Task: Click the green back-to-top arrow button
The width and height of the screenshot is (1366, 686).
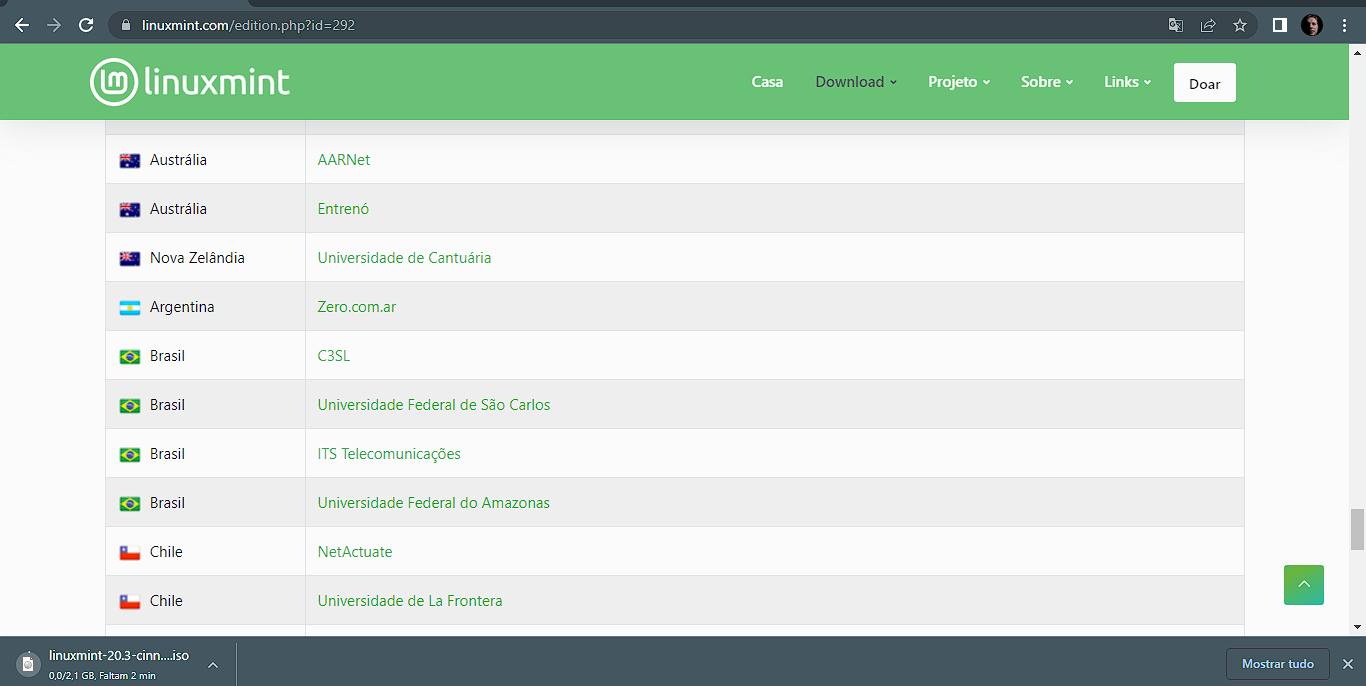Action: tap(1304, 585)
